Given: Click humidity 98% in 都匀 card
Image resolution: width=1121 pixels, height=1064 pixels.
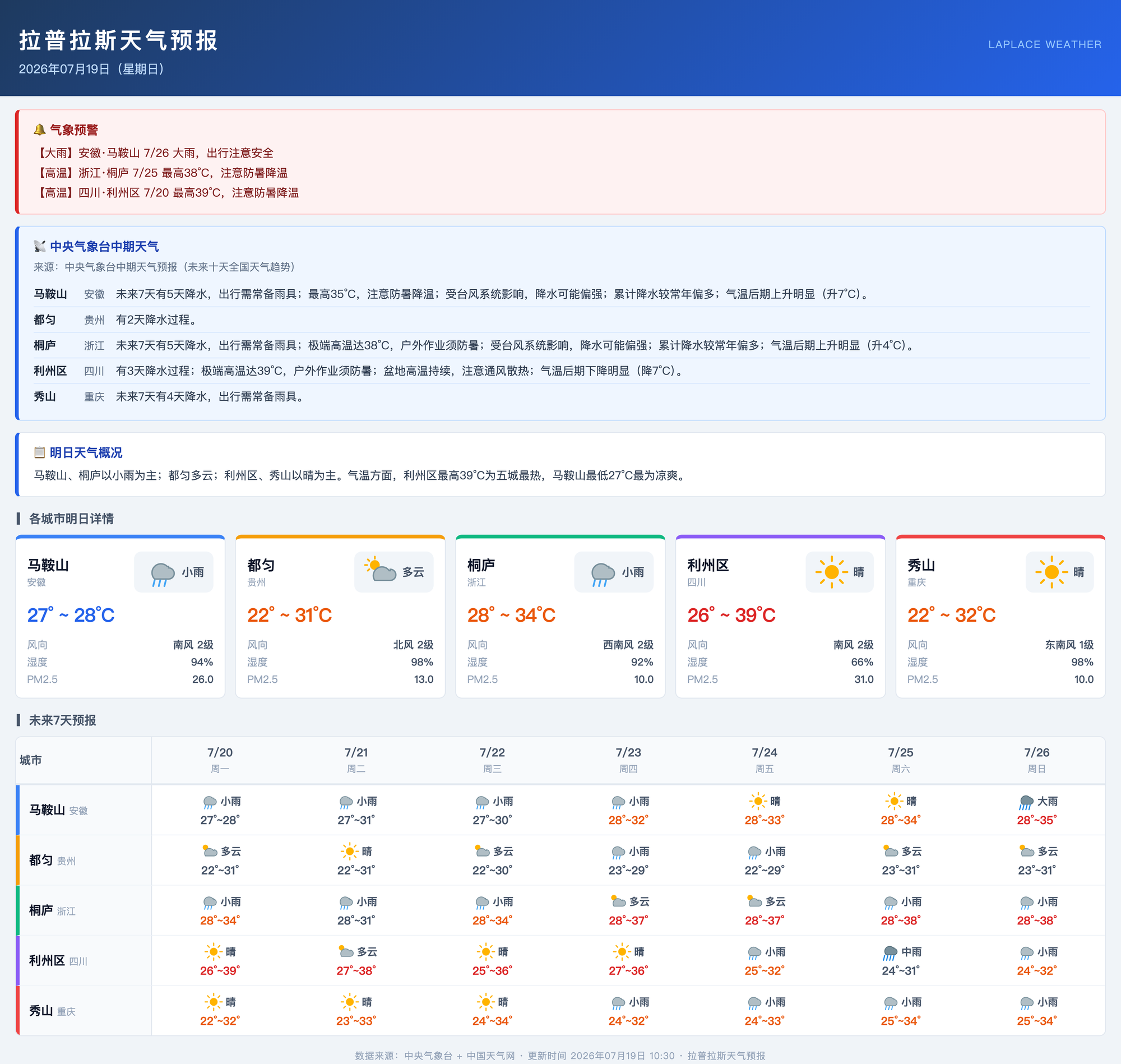Looking at the screenshot, I should click(423, 662).
